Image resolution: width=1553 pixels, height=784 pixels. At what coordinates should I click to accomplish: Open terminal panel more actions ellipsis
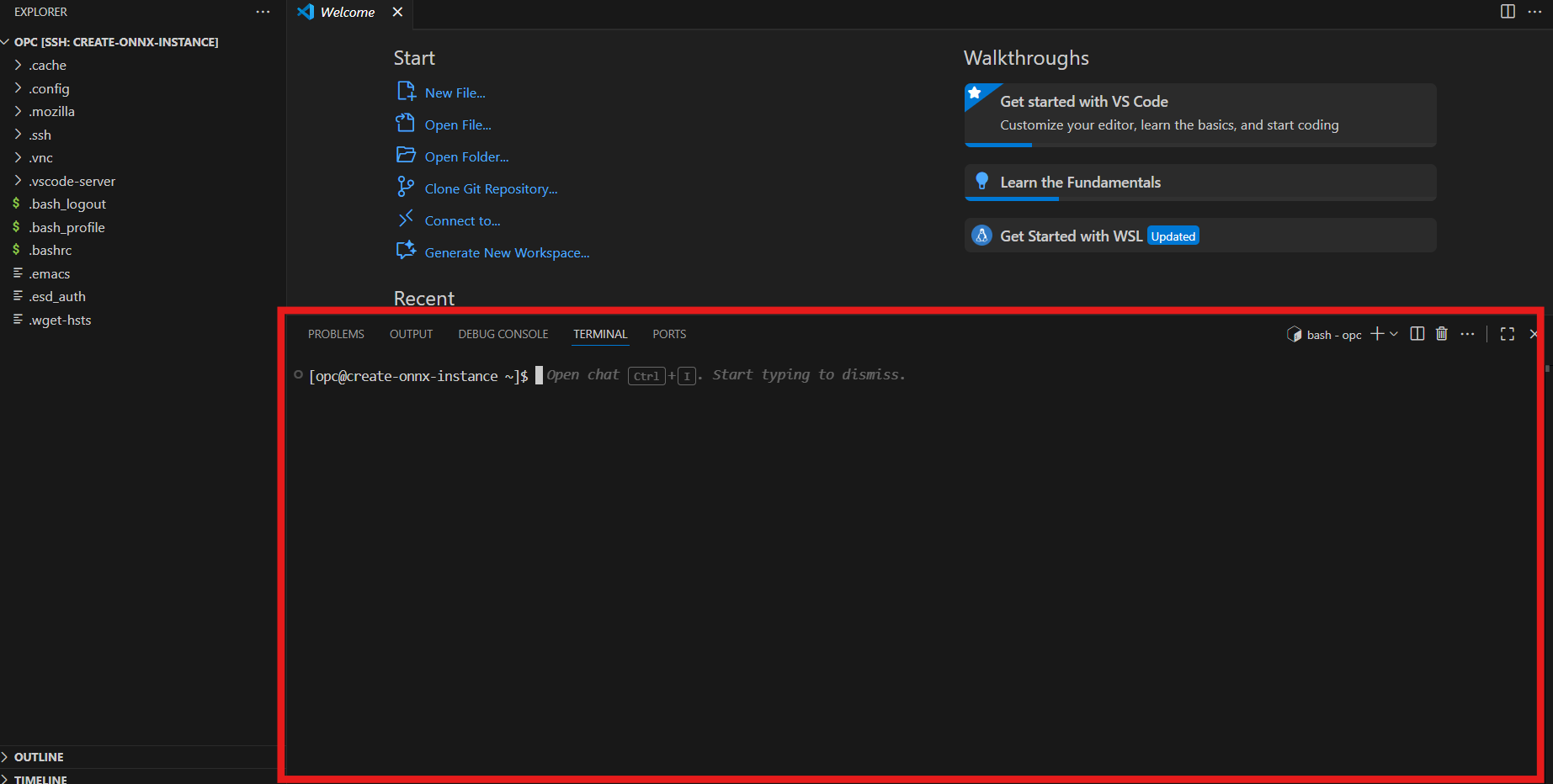click(1467, 334)
